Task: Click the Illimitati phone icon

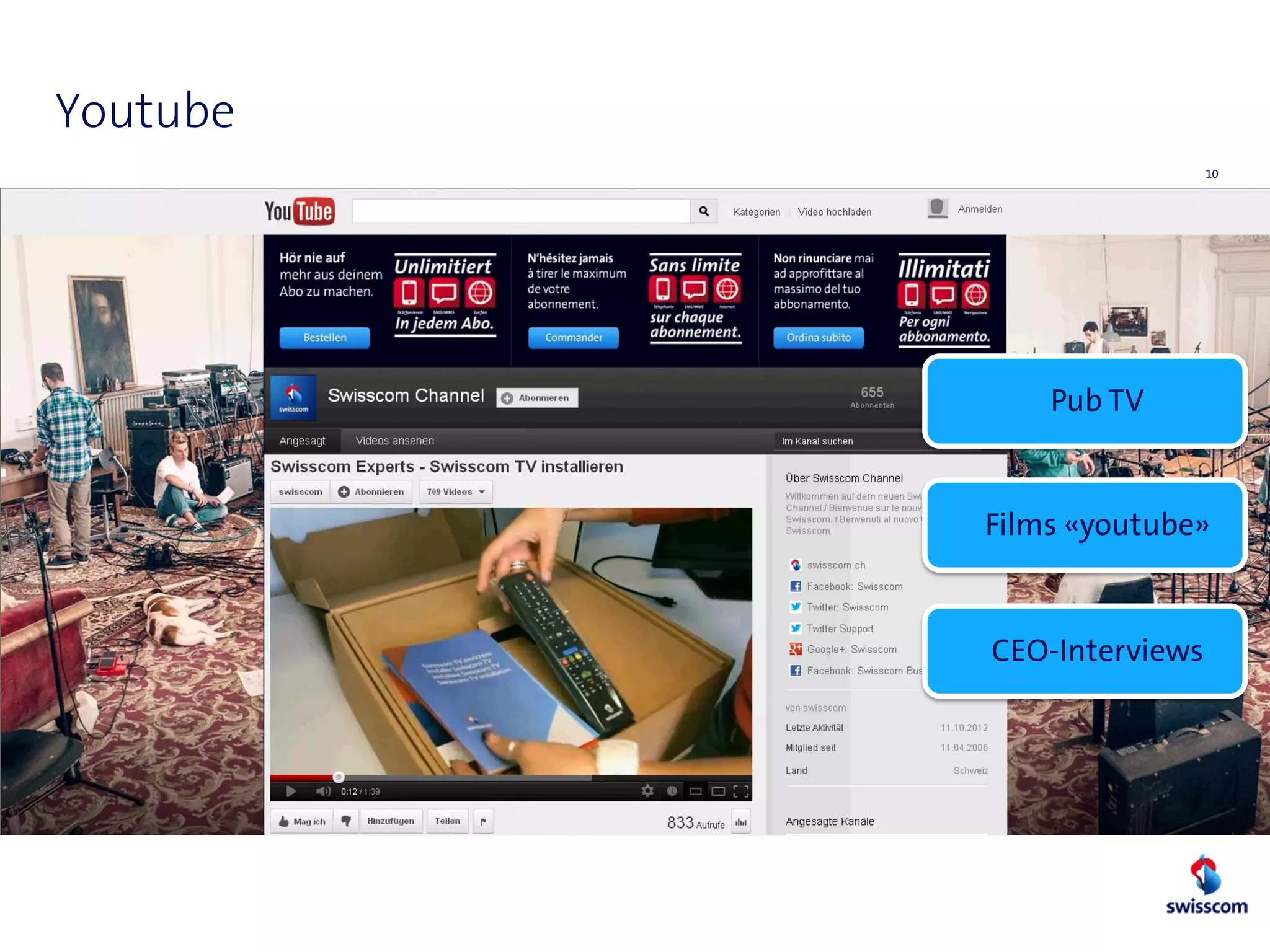Action: [912, 295]
